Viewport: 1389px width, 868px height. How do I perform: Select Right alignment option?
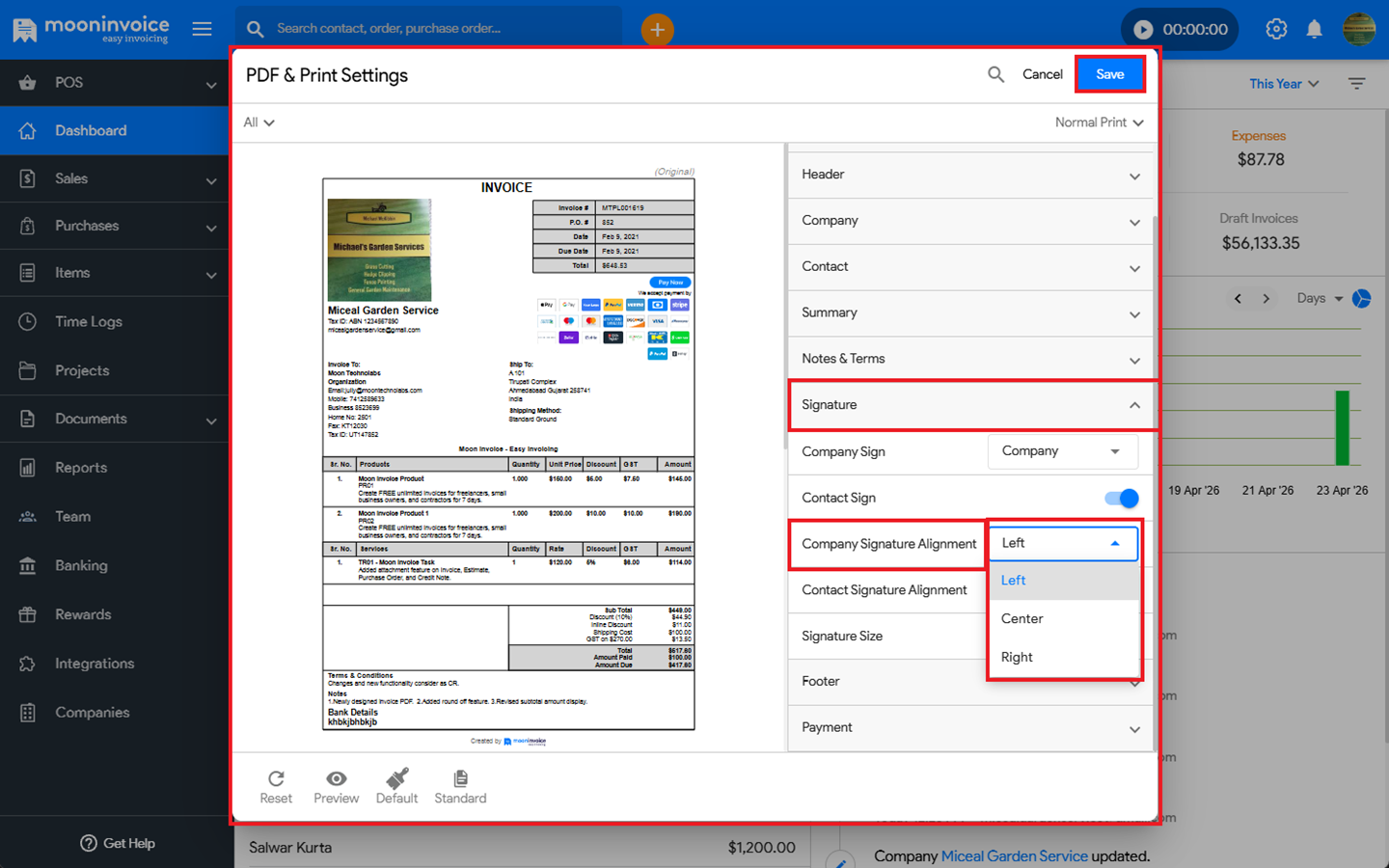[x=1017, y=657]
